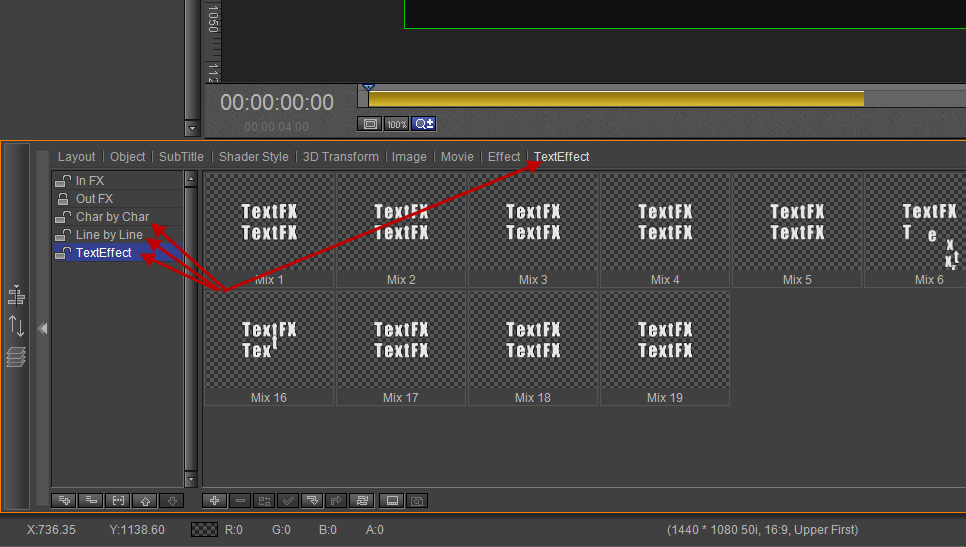This screenshot has width=966, height=547.
Task: Collapse the category panel with the left triangle
Action: click(43, 328)
